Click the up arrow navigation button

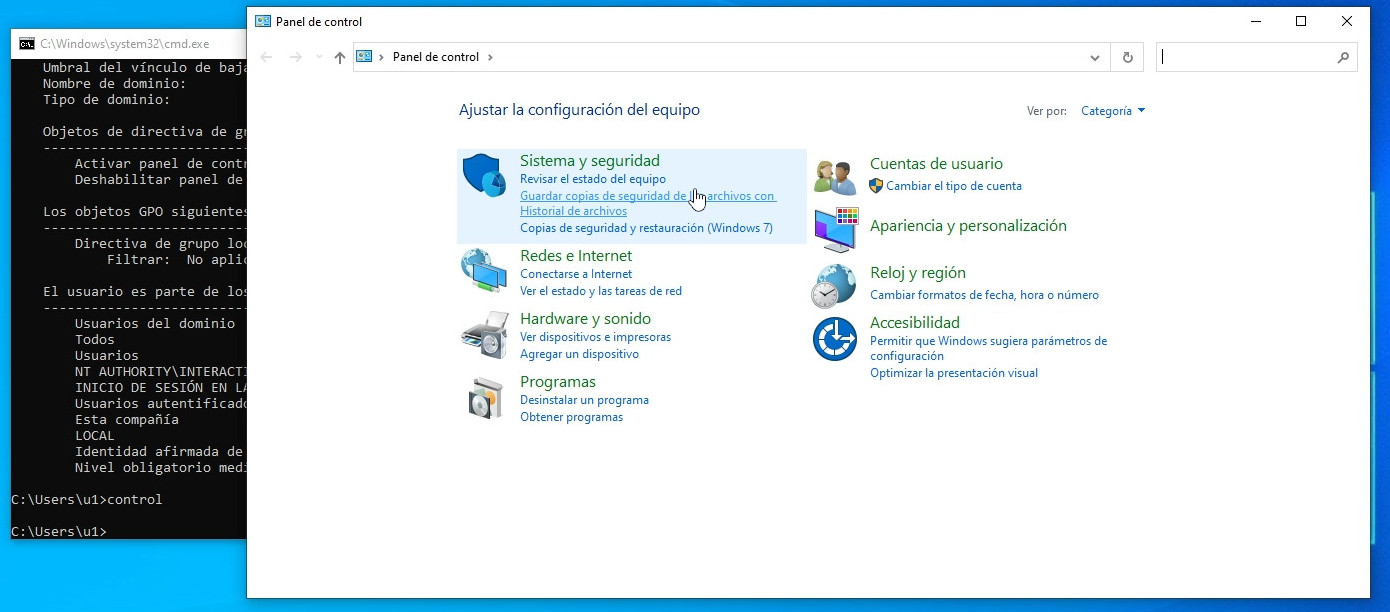[340, 58]
